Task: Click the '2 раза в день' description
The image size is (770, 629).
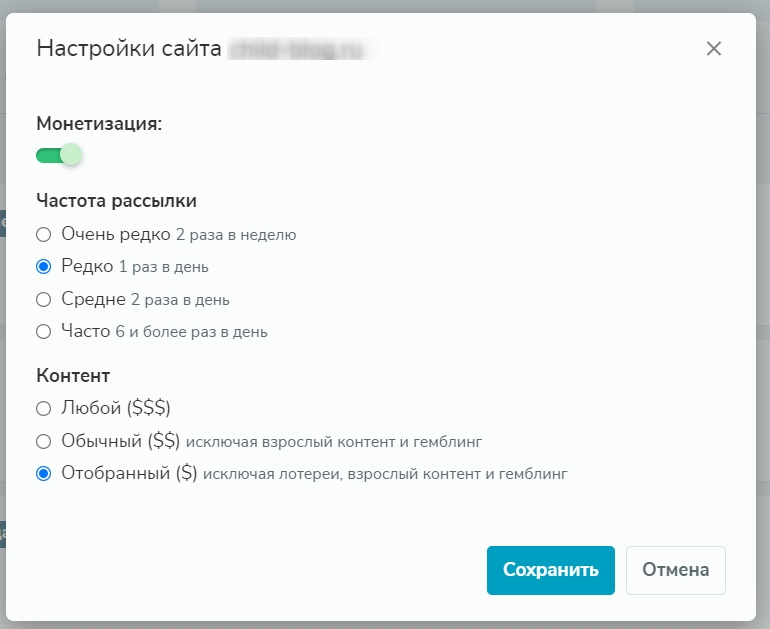Action: click(x=180, y=300)
